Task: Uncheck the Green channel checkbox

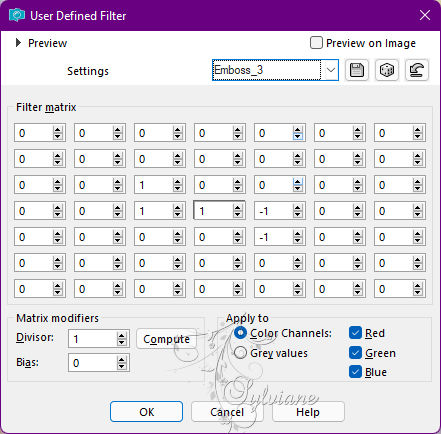Action: pyautogui.click(x=355, y=353)
